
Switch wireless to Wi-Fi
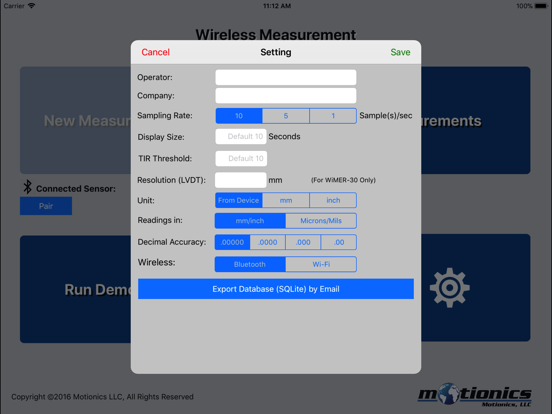coord(321,264)
